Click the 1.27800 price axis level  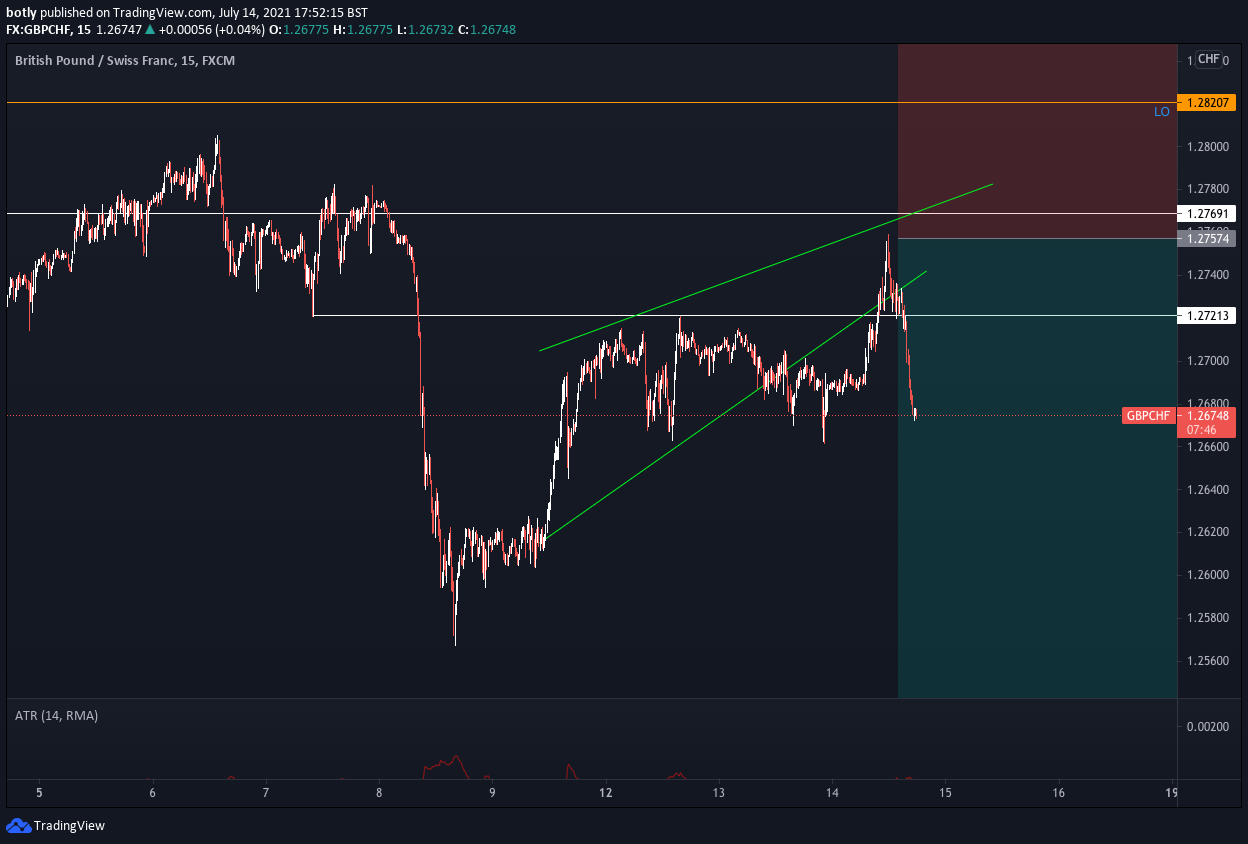click(1208, 189)
